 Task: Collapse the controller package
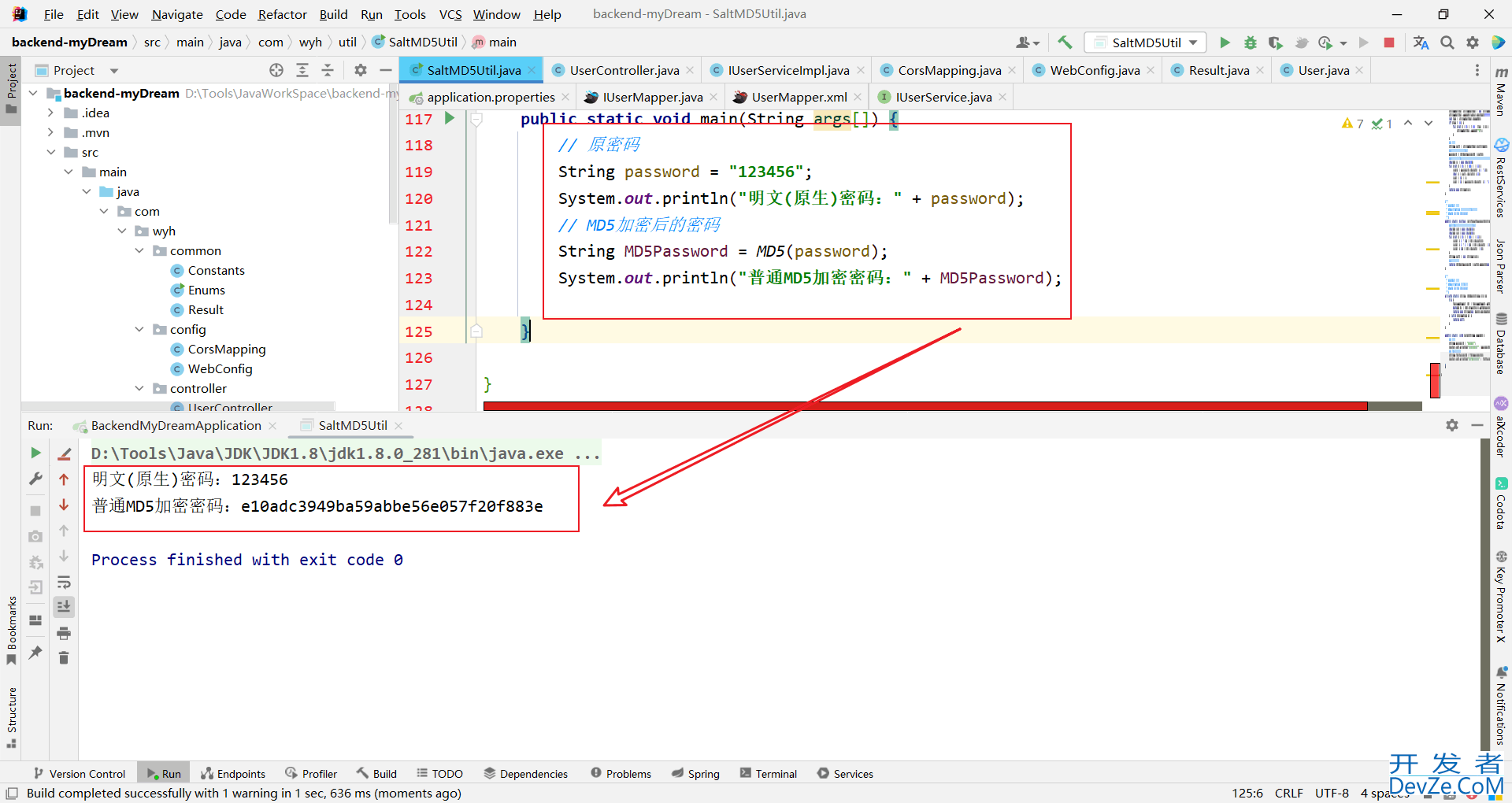click(139, 388)
